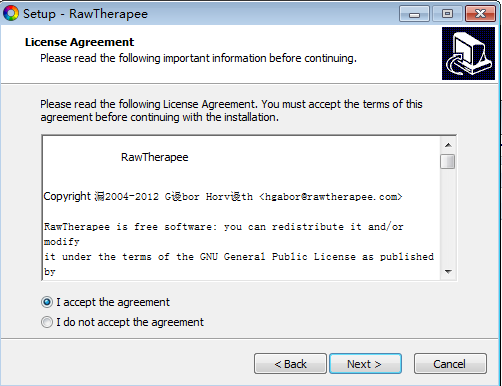The height and width of the screenshot is (386, 502).
Task: Click the license scrollbar down arrow
Action: pyautogui.click(x=448, y=272)
